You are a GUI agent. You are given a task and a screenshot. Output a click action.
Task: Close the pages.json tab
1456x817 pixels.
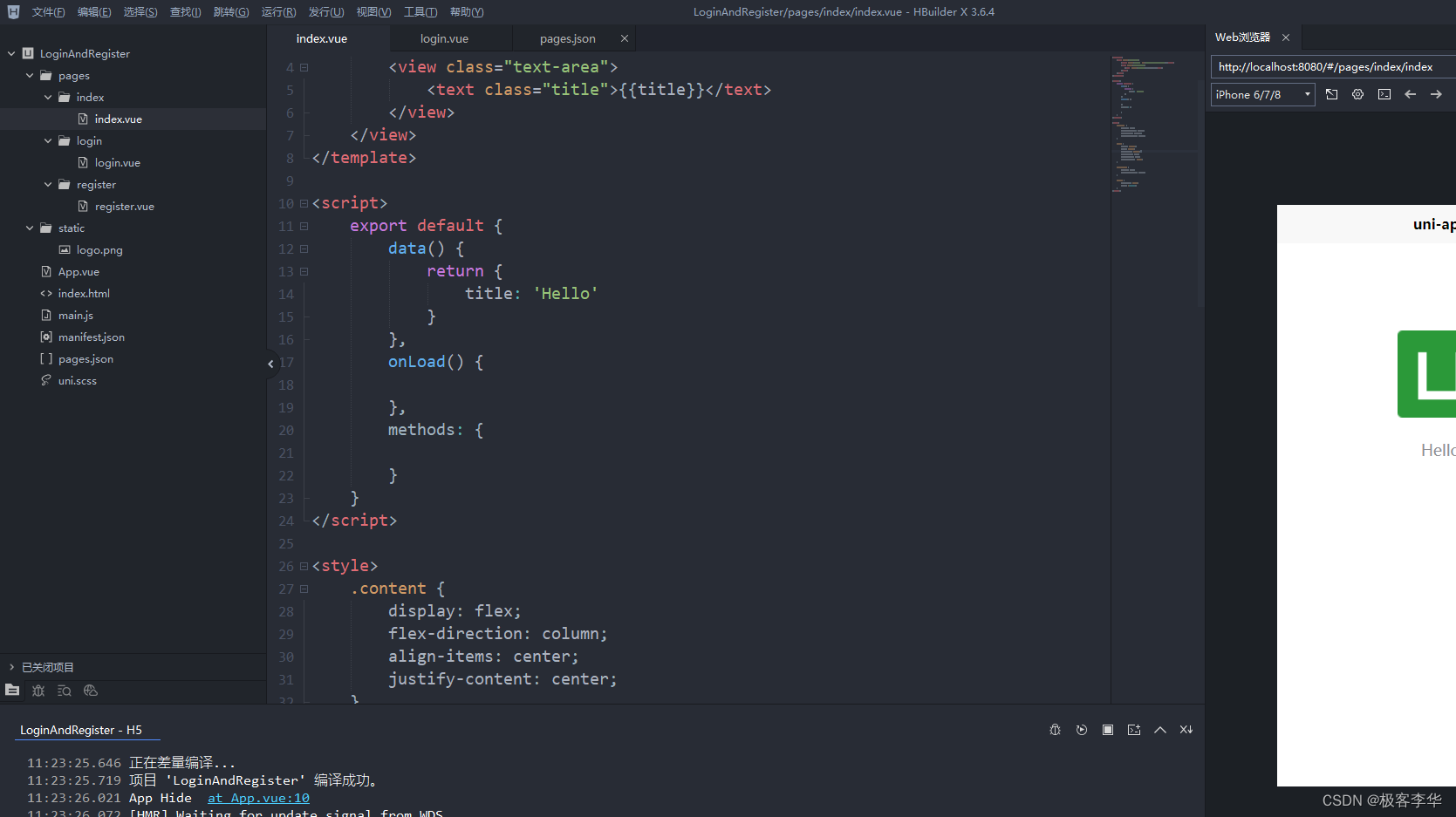point(625,38)
